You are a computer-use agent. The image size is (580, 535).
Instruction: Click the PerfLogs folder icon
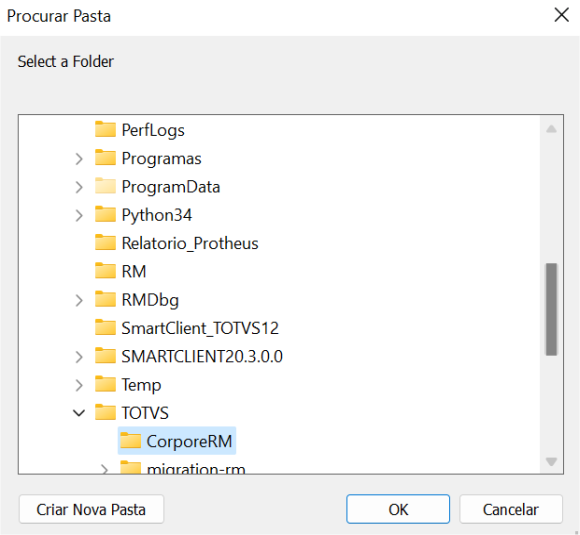coord(105,129)
